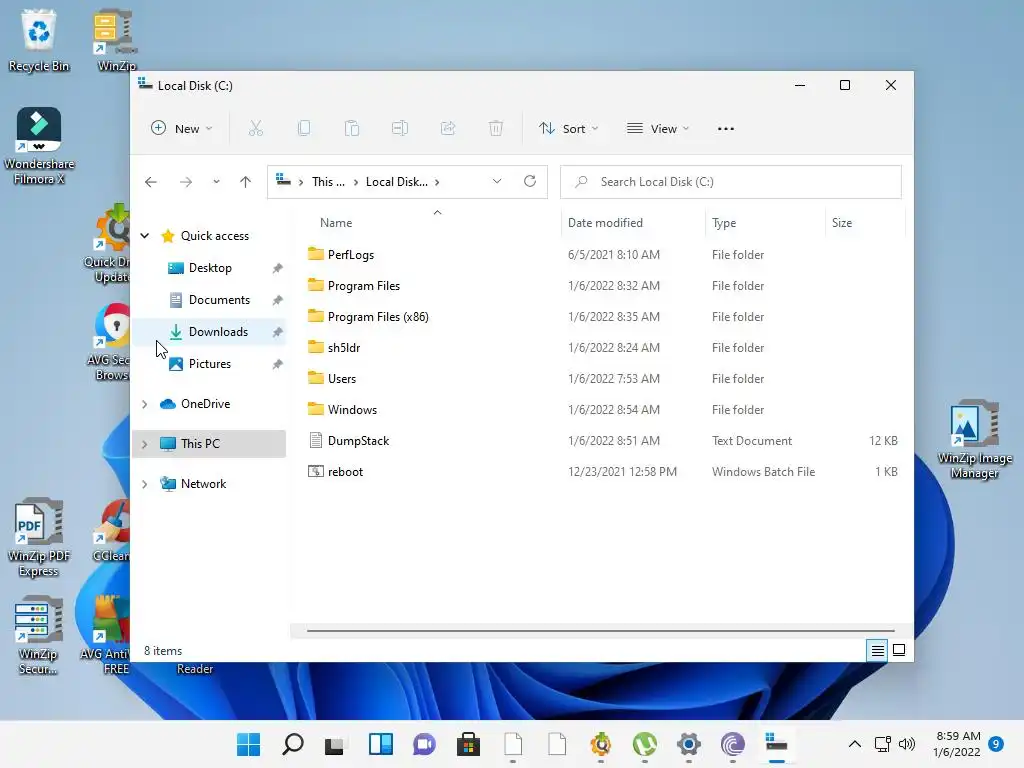Expand the Network tree node
Screen dimensions: 1024x768
[x=145, y=484]
